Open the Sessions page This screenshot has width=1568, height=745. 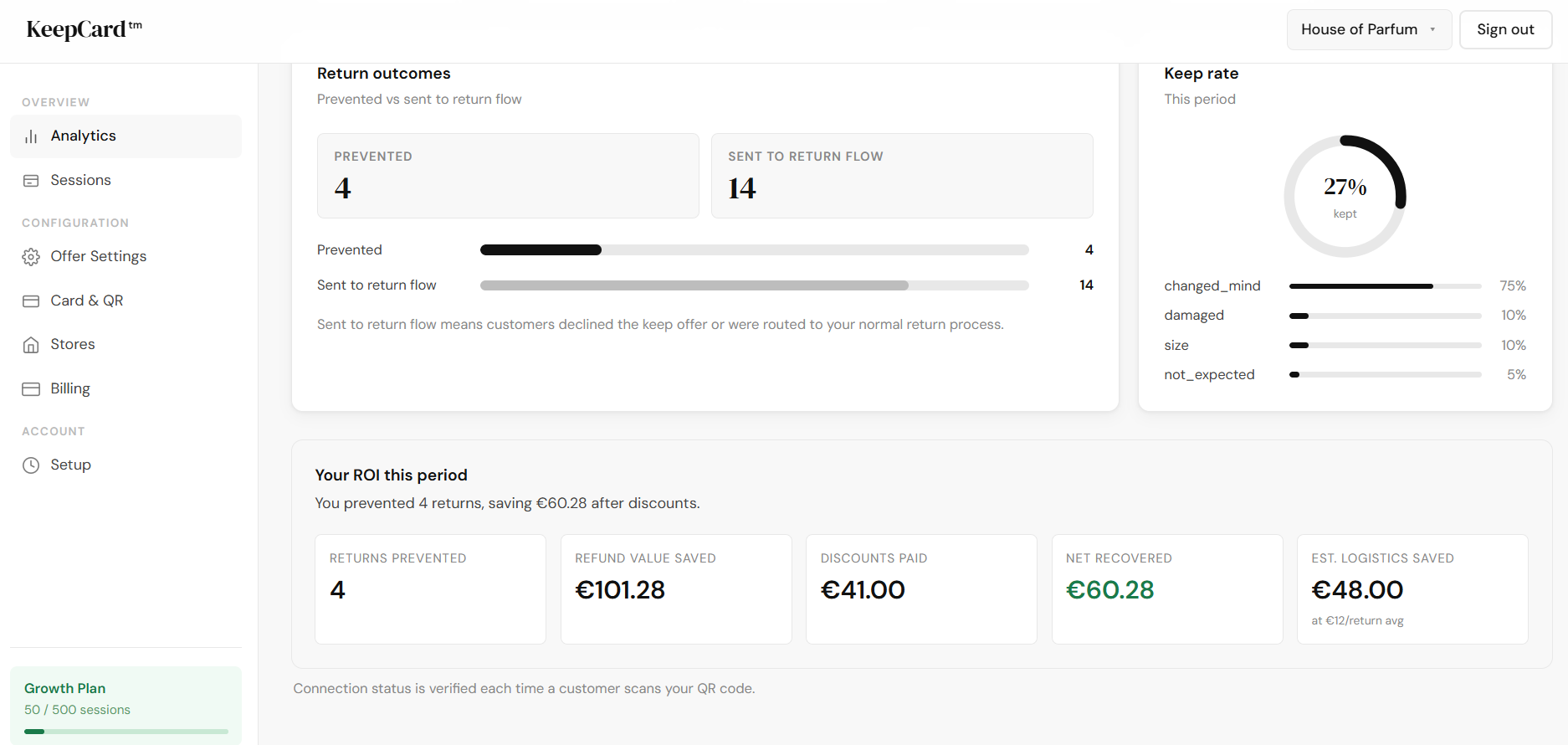pos(80,180)
